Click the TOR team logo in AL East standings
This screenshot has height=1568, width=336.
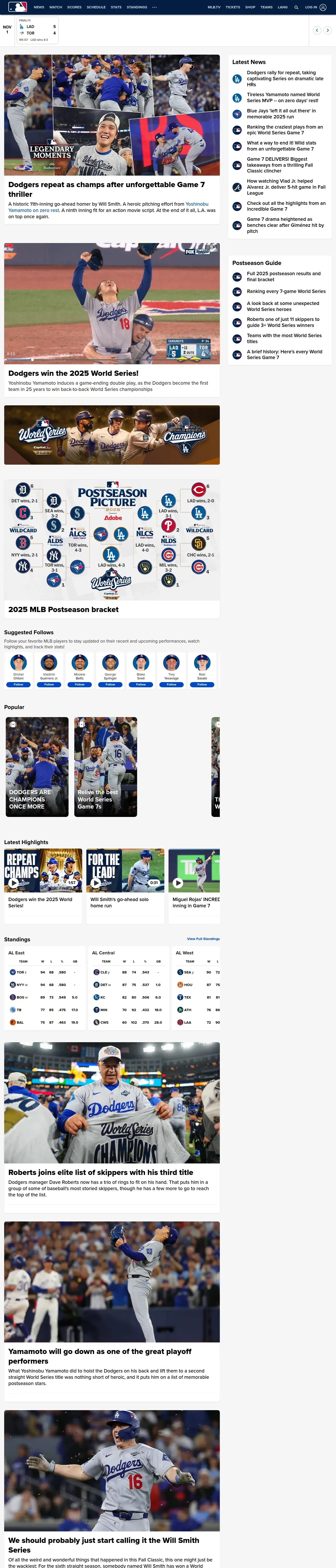point(13,972)
